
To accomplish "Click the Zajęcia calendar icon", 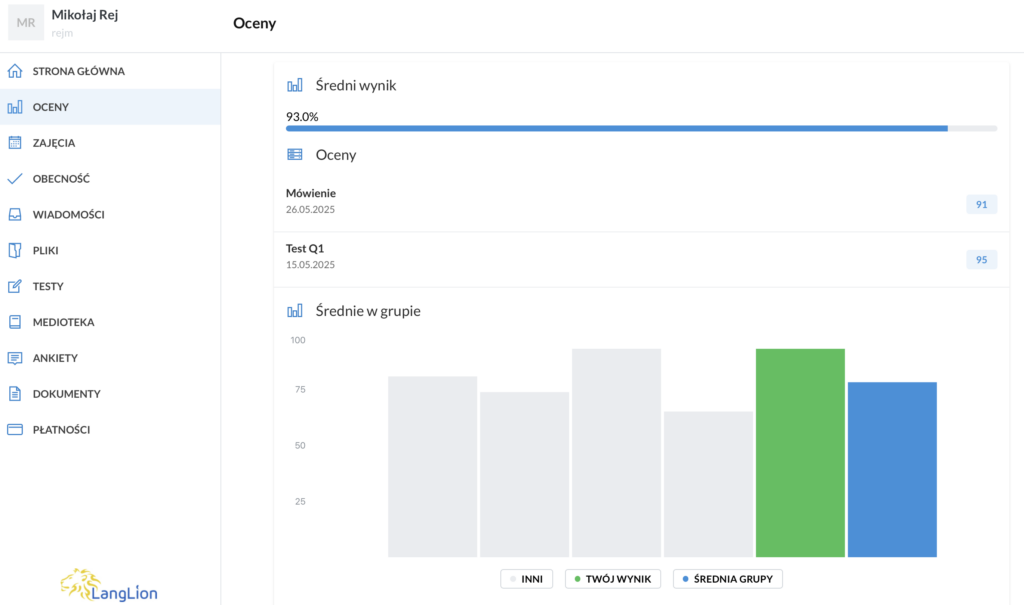I will (x=15, y=143).
